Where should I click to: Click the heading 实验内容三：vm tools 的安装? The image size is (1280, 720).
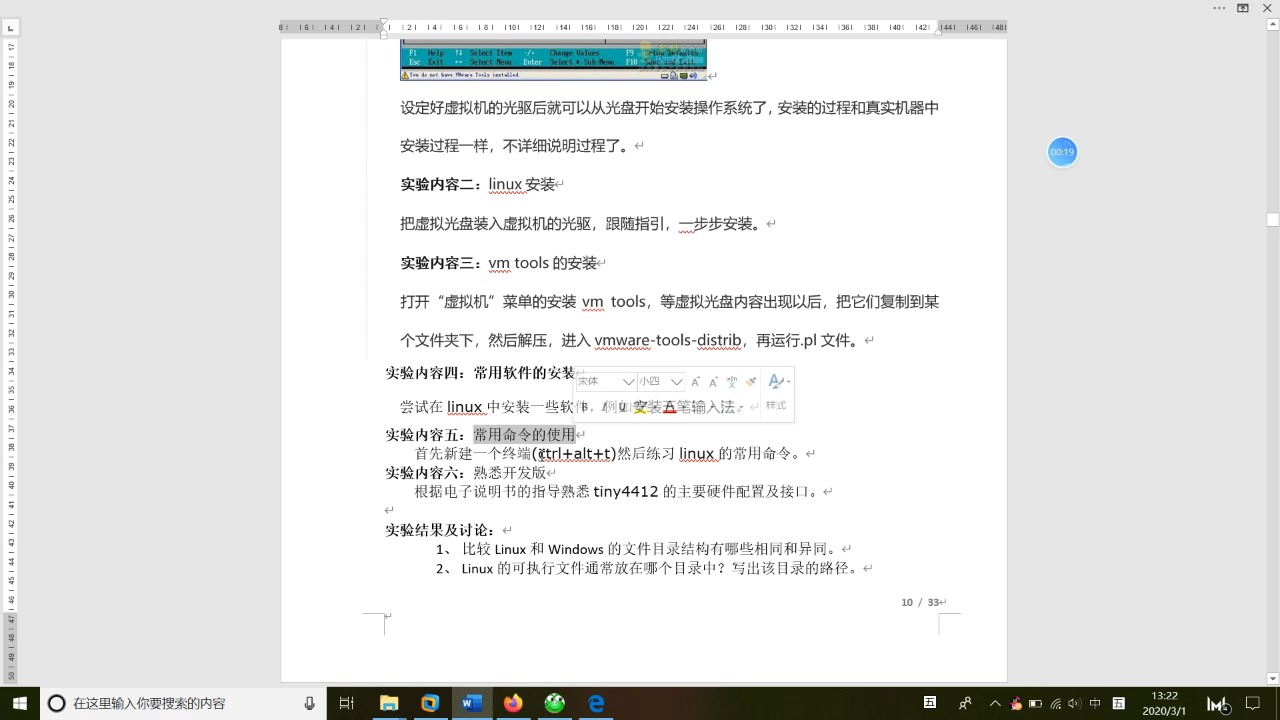tap(499, 263)
